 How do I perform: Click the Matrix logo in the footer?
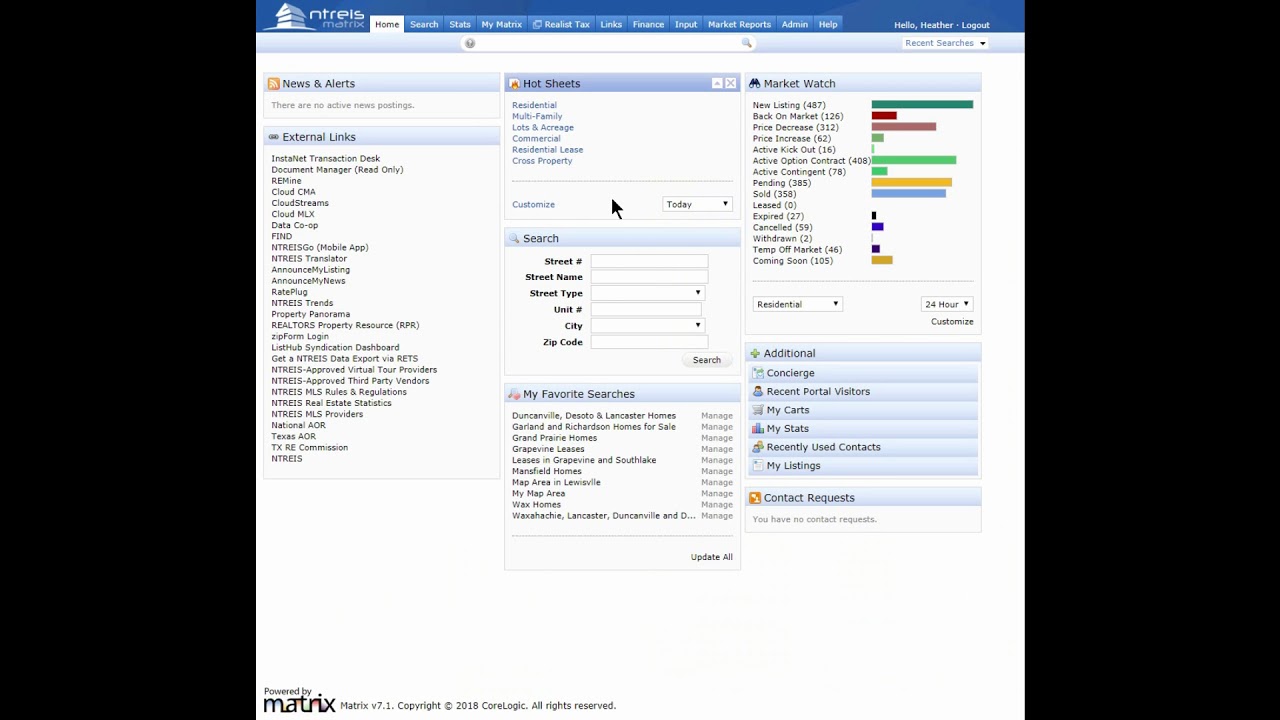299,702
